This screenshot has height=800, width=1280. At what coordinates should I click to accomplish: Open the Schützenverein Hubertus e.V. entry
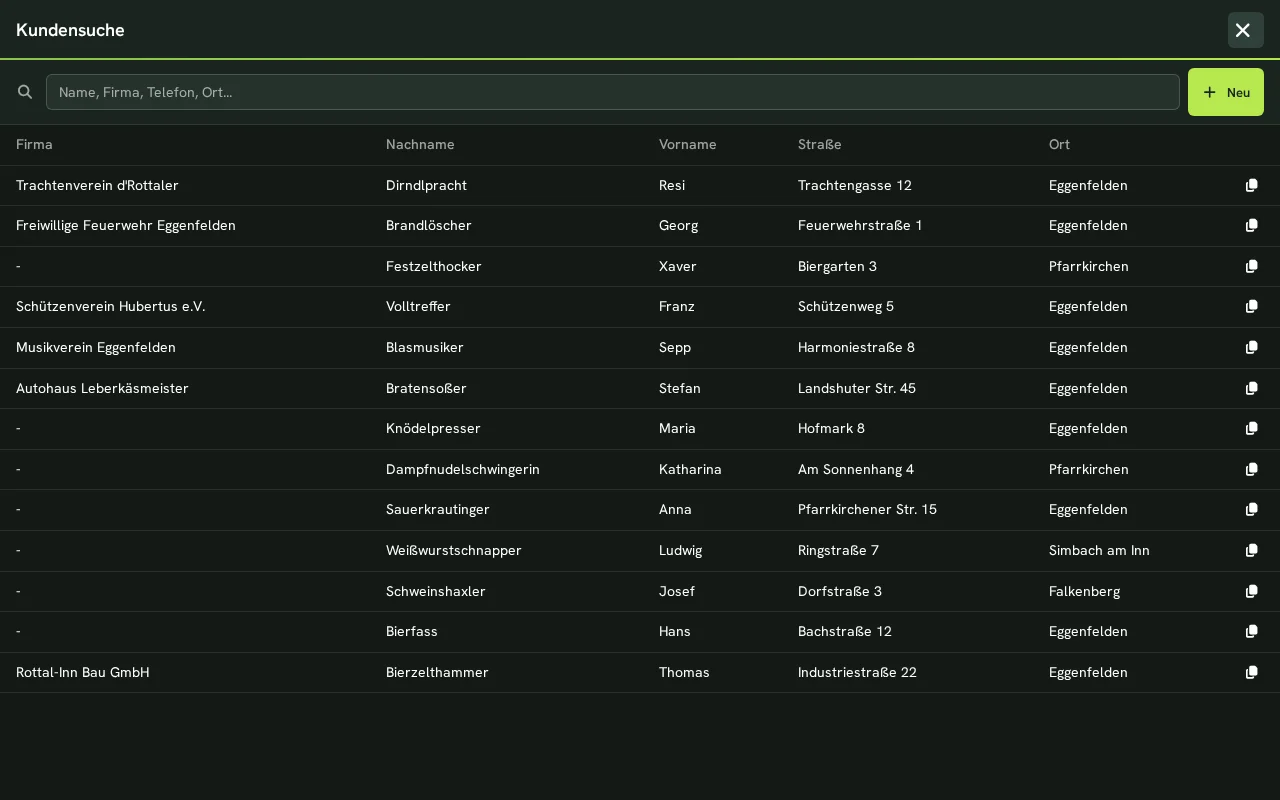[111, 306]
